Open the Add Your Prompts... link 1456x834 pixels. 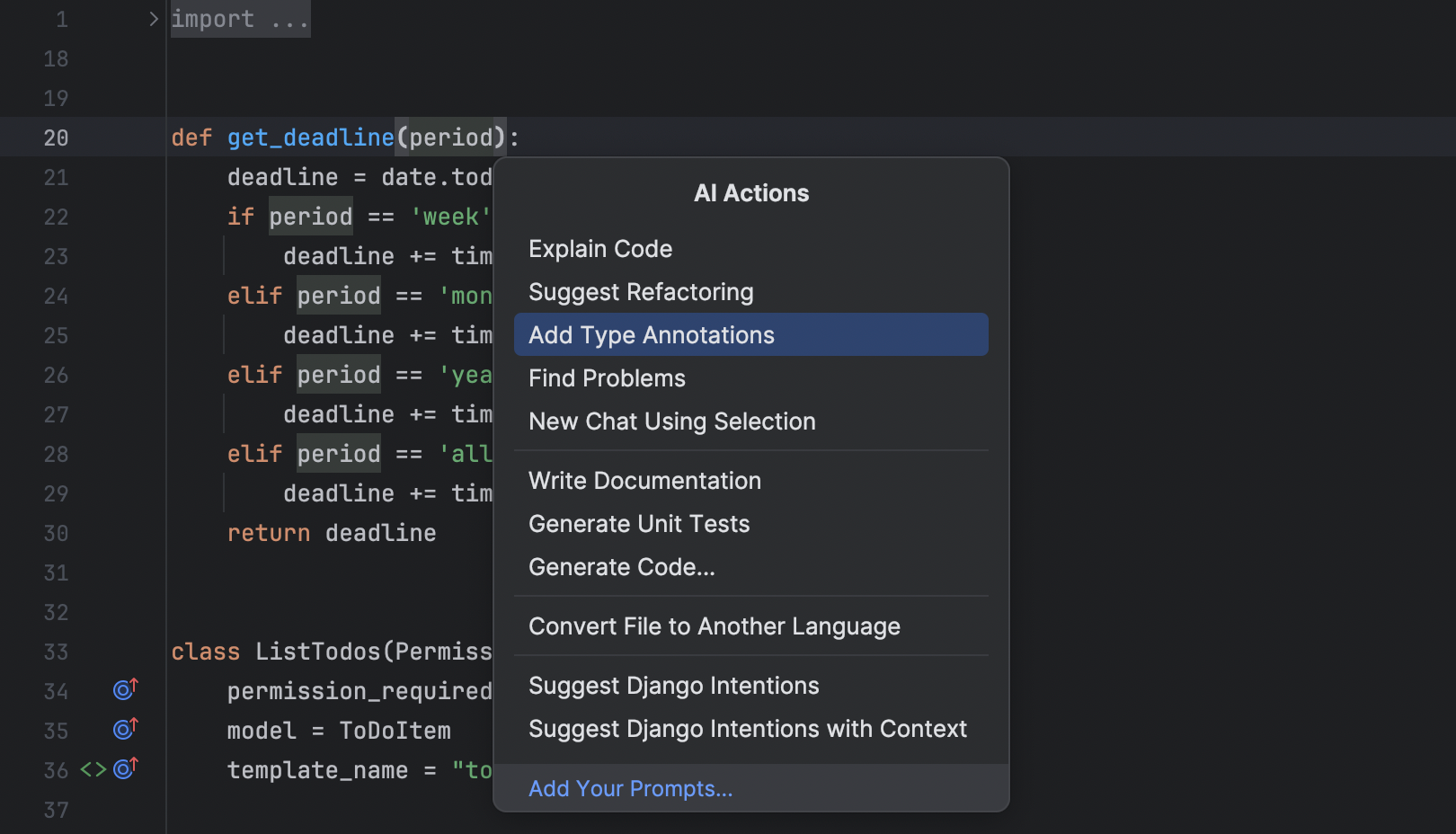coord(630,788)
